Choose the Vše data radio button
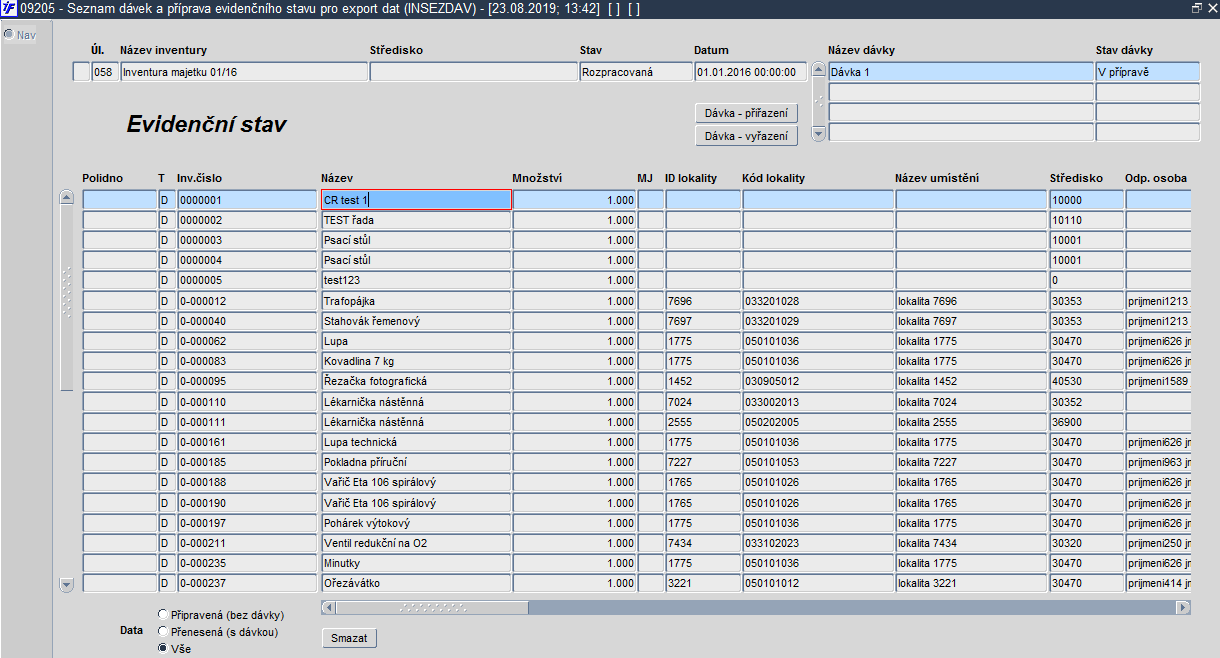 coord(163,648)
